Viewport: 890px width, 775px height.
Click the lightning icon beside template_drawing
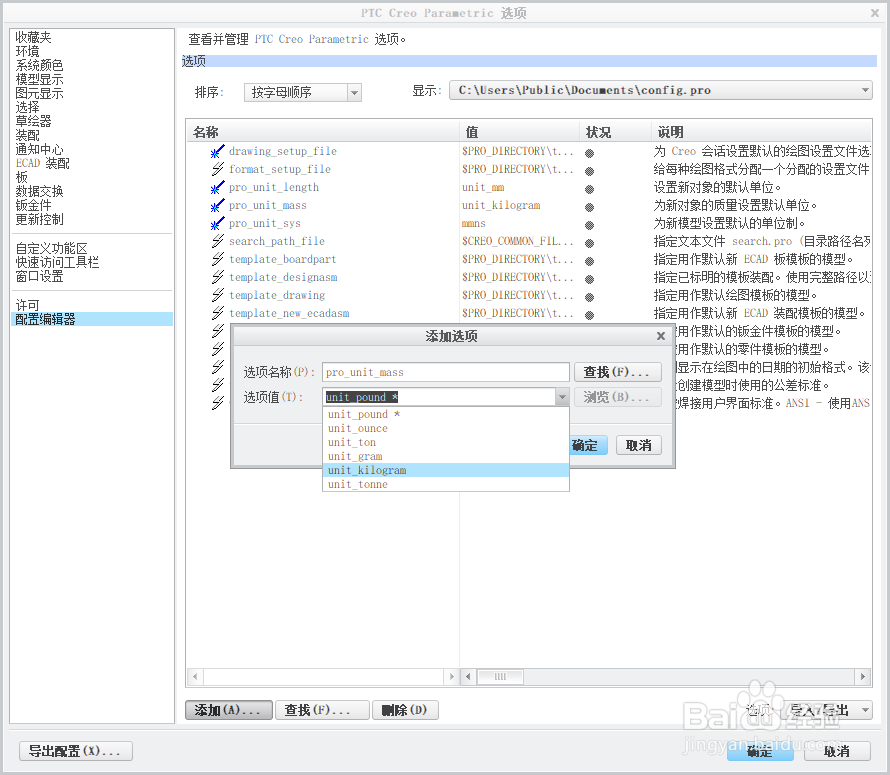[x=217, y=295]
